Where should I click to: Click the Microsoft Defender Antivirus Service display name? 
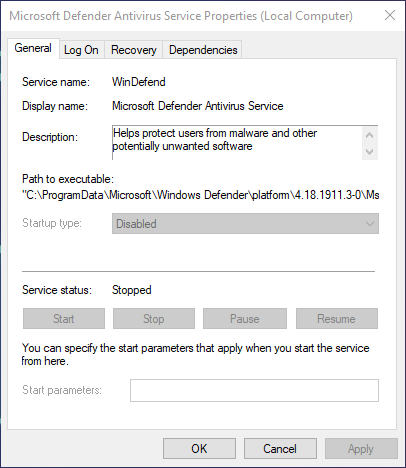click(198, 106)
